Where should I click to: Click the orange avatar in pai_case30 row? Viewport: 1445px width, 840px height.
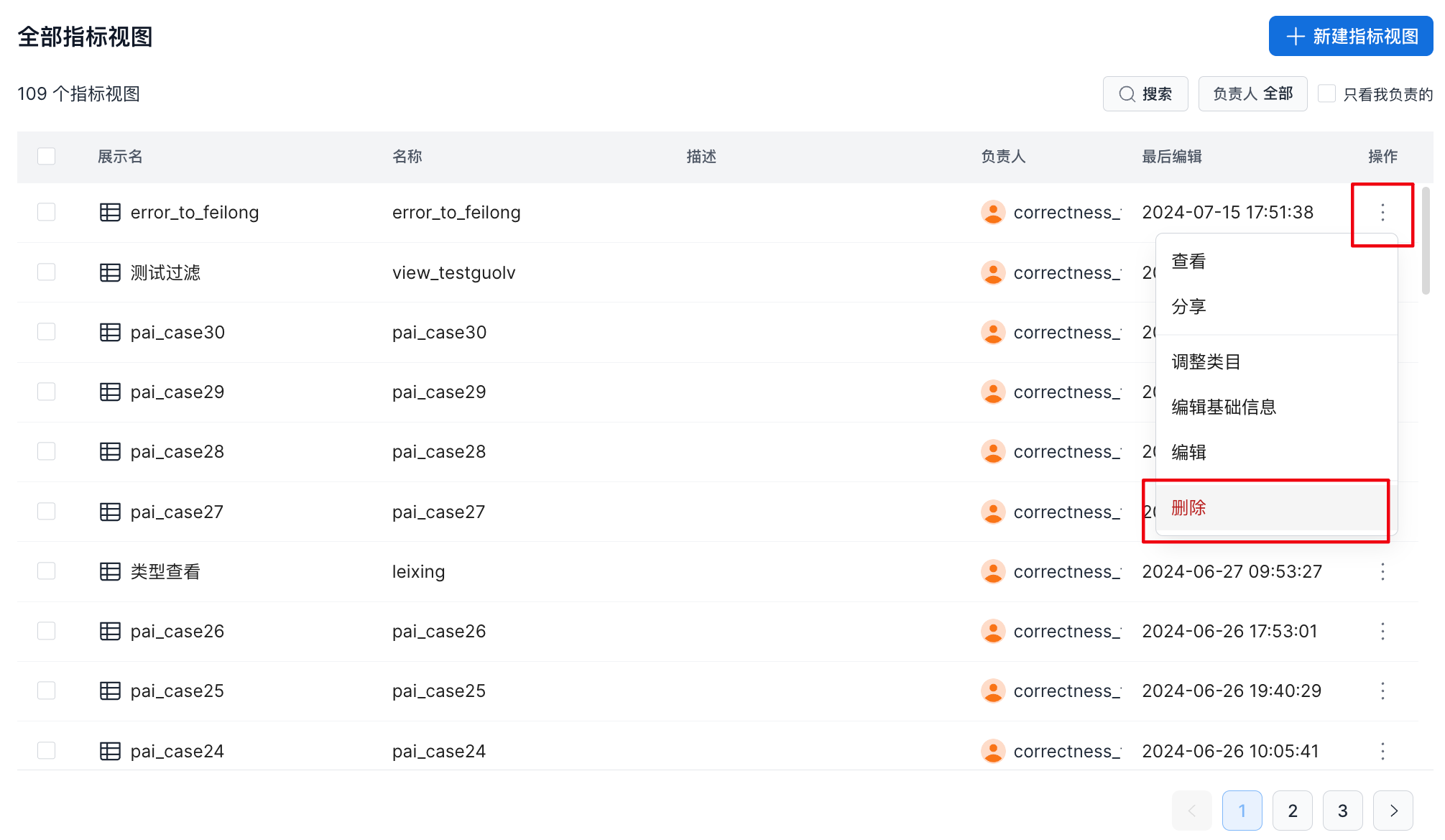992,333
